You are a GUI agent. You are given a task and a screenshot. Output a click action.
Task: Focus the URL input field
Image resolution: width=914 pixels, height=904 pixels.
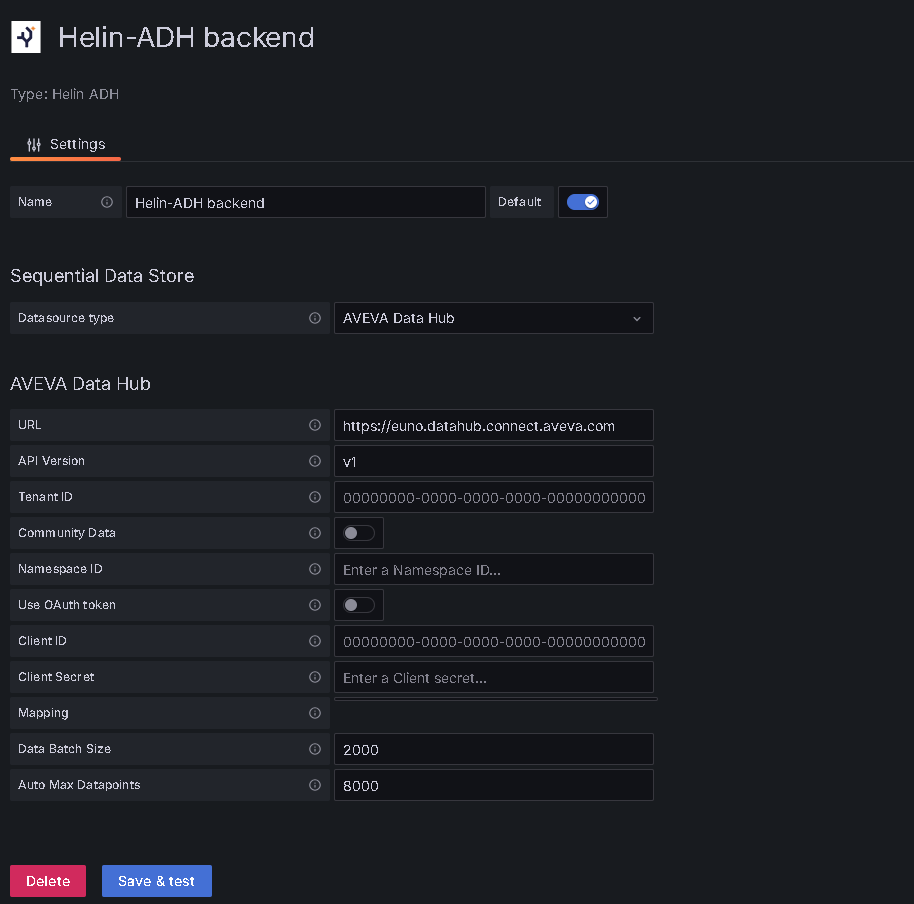click(494, 425)
